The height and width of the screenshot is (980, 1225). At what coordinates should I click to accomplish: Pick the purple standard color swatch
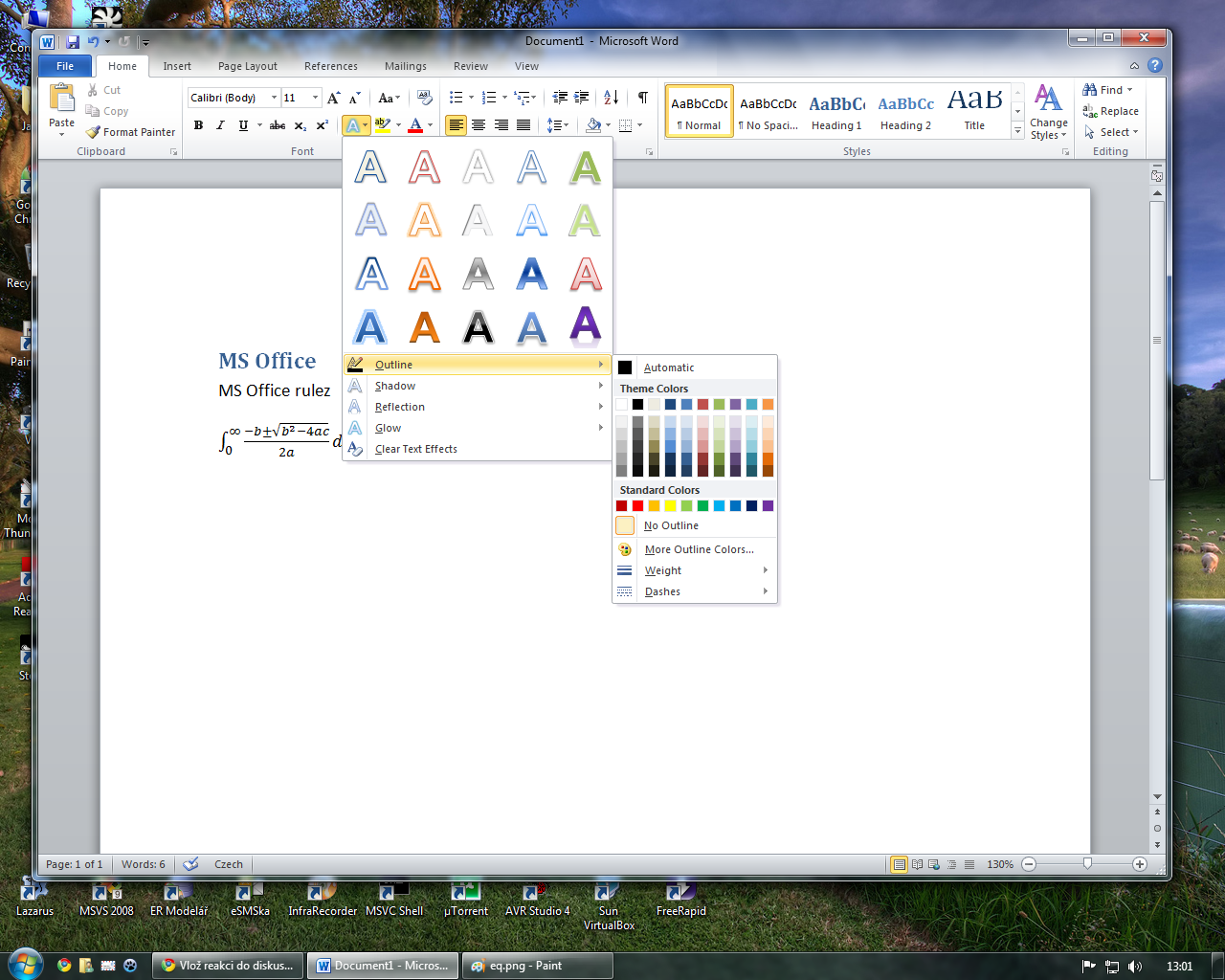click(x=768, y=505)
